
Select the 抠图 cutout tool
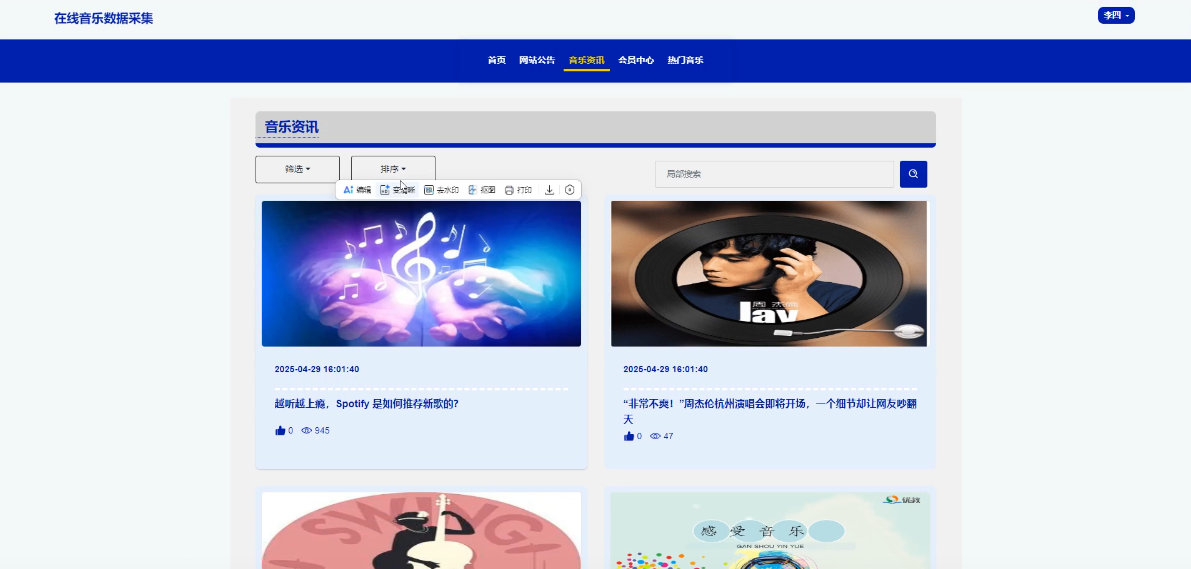click(482, 190)
